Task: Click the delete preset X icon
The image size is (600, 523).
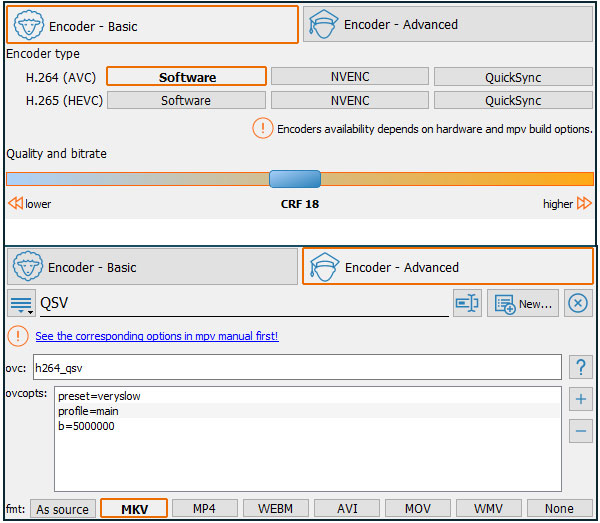Action: (x=578, y=303)
